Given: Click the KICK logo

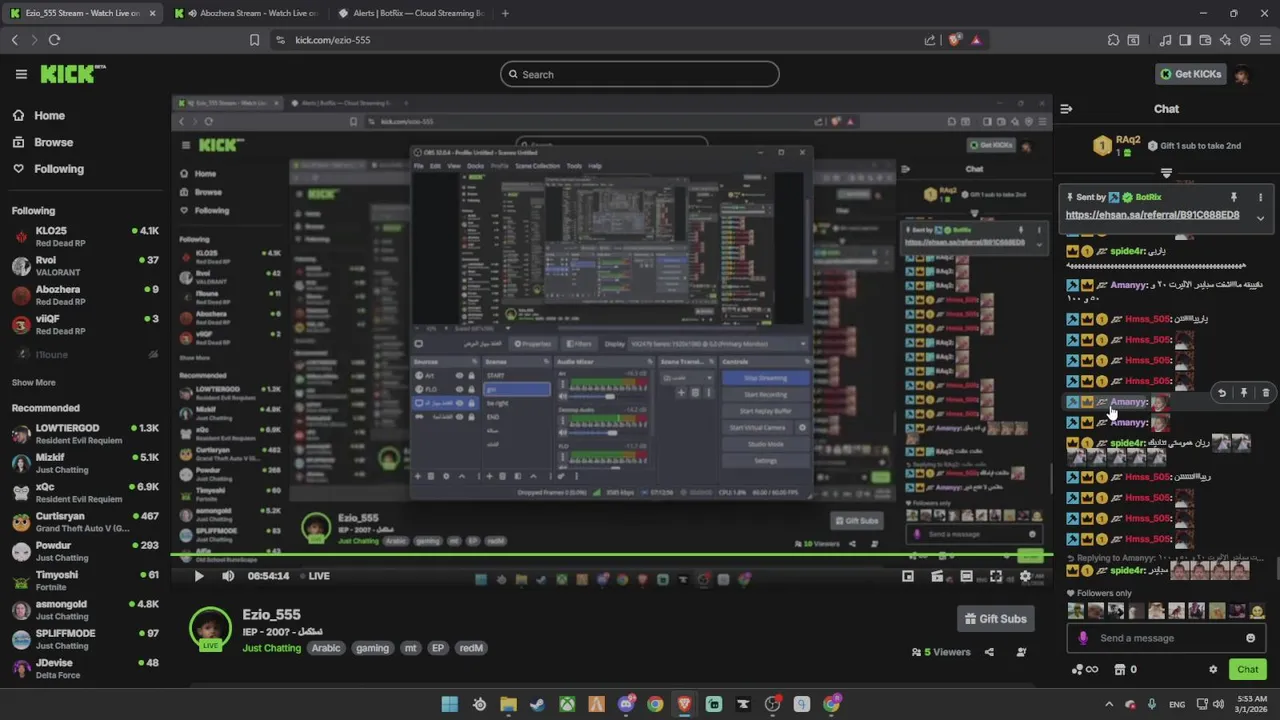Looking at the screenshot, I should click(x=72, y=74).
